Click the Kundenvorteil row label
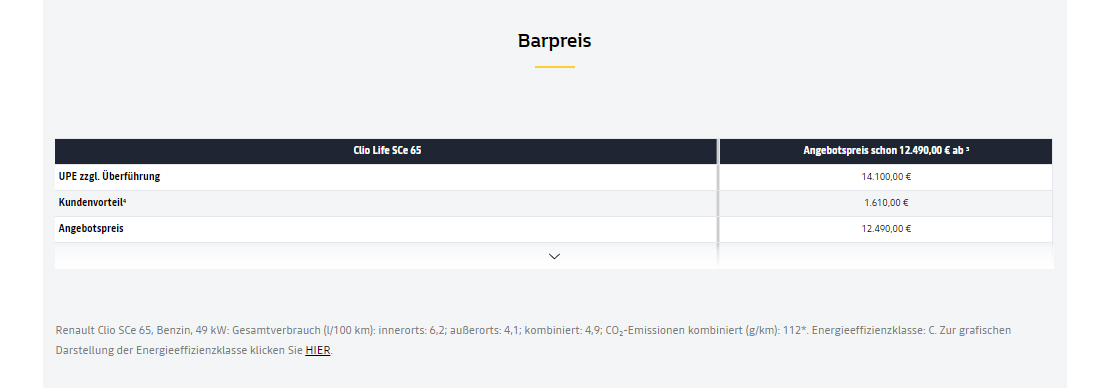 tap(90, 203)
